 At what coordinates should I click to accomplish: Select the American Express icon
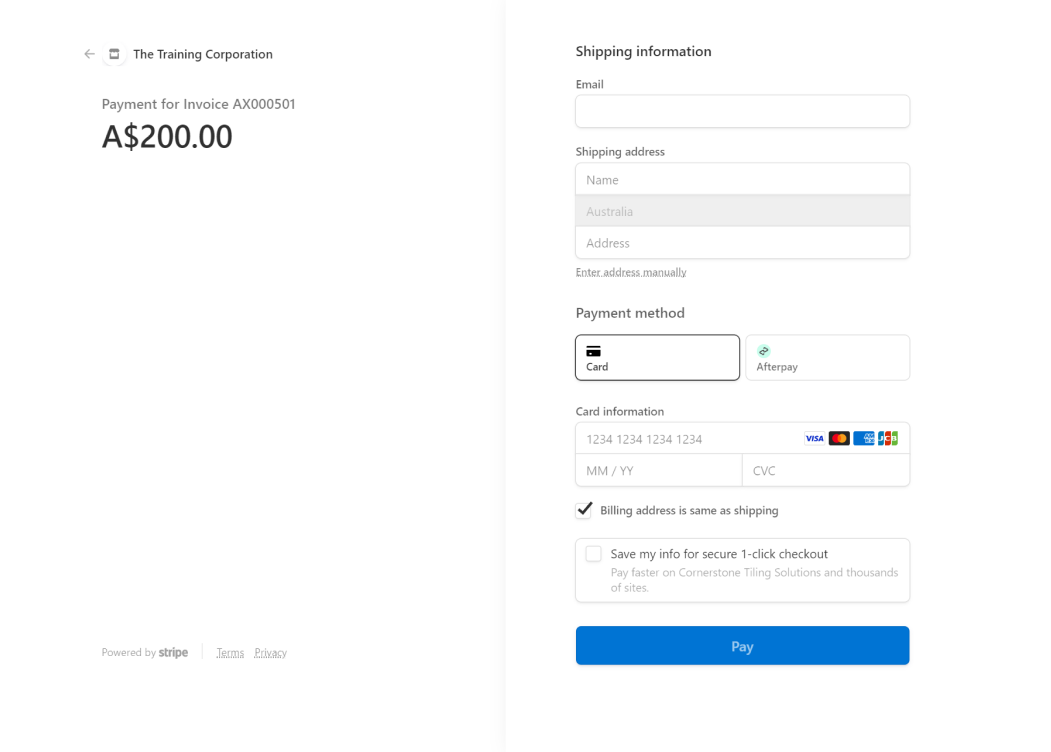coord(863,438)
